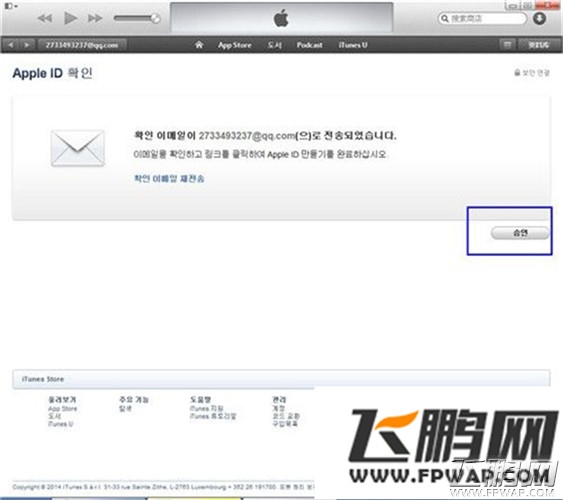563x500 pixels.
Task: Open account button 2733493237@qq.com
Action: click(x=82, y=45)
